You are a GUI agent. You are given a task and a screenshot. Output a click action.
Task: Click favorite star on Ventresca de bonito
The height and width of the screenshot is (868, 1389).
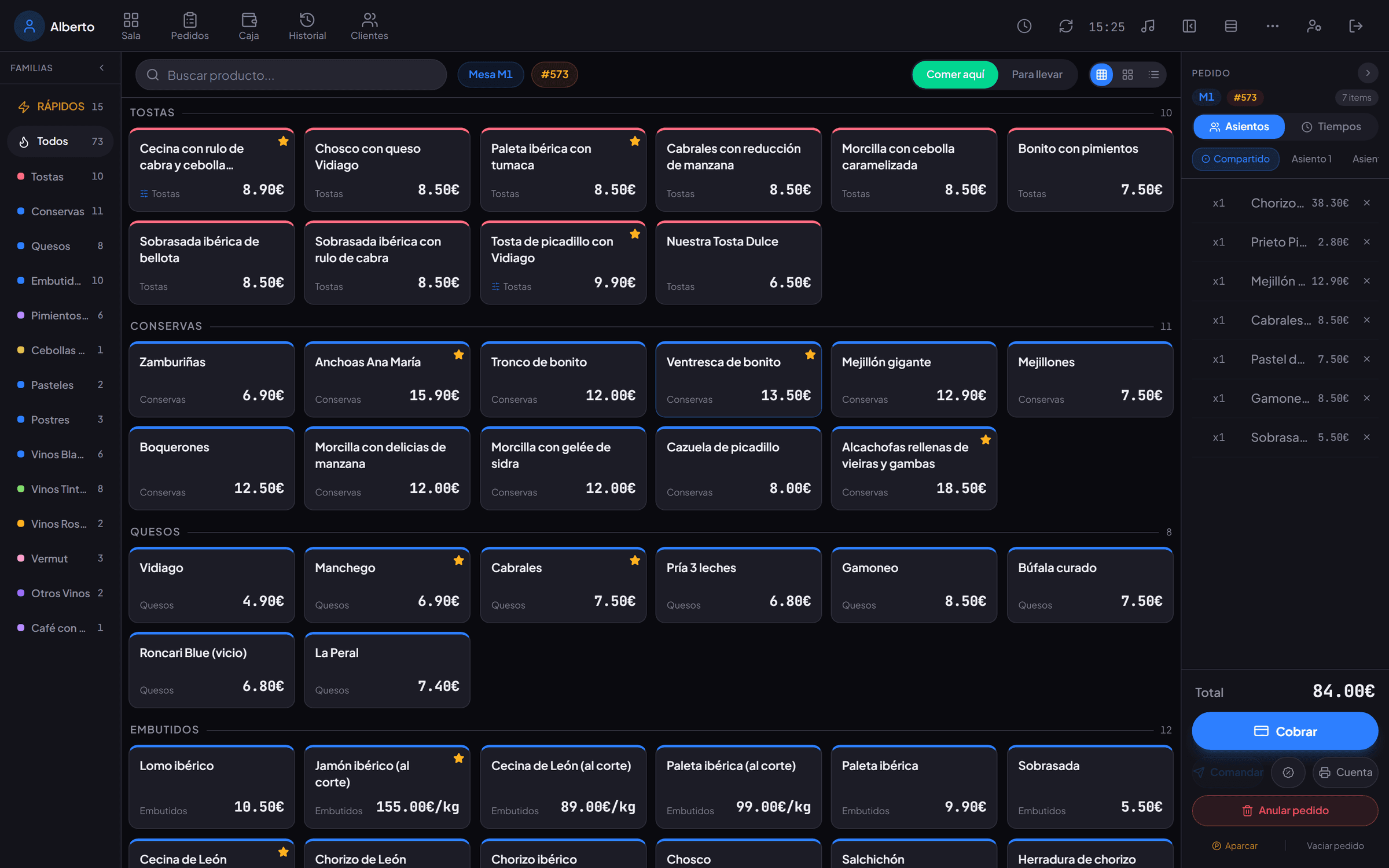(x=810, y=355)
